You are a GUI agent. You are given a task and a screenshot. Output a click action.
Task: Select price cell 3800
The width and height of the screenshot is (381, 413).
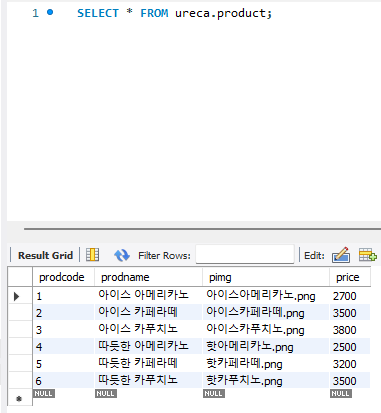click(350, 330)
